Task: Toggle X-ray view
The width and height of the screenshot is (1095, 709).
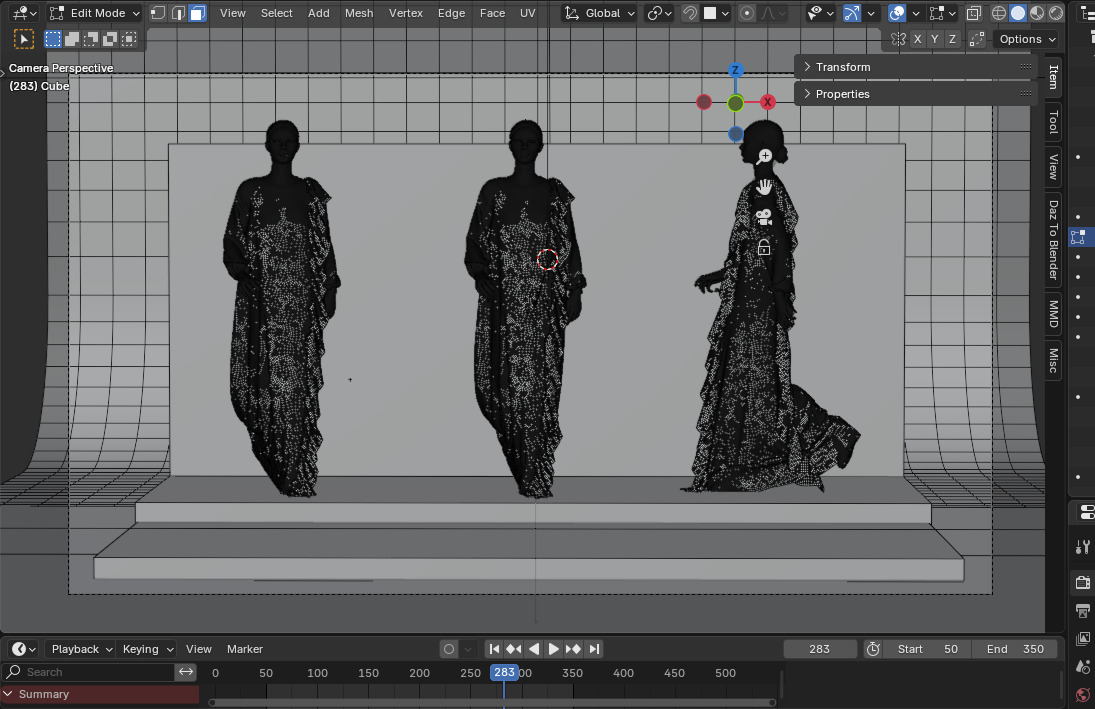Action: (973, 13)
